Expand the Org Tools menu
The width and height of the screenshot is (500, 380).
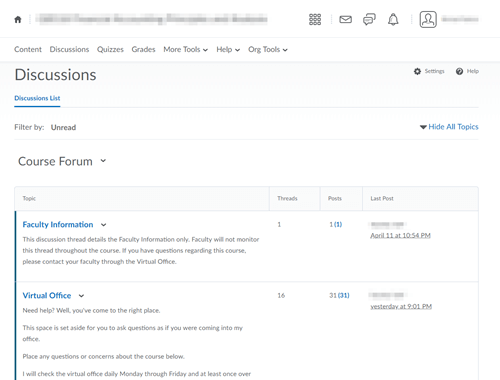tap(268, 49)
